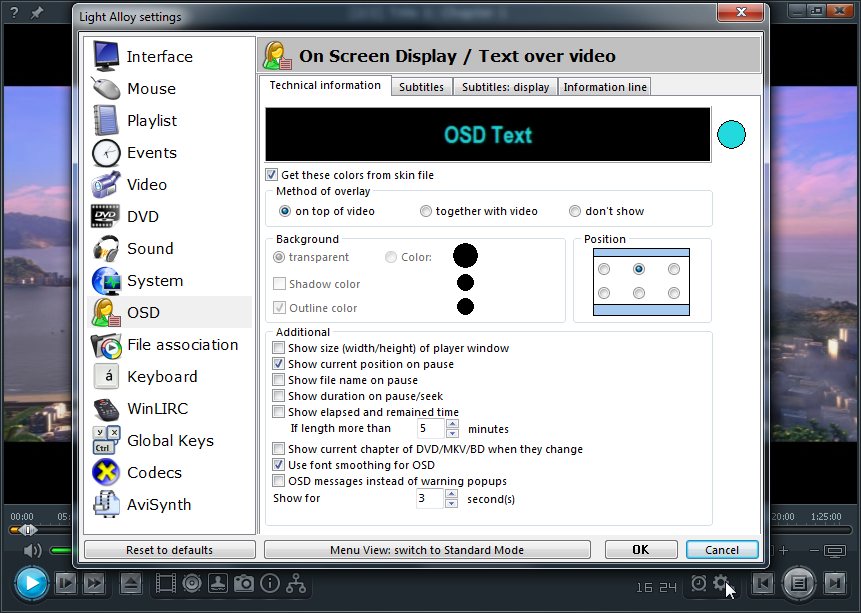Select the top-left OSD position radio
Viewport: 861px width, 613px height.
tap(604, 269)
